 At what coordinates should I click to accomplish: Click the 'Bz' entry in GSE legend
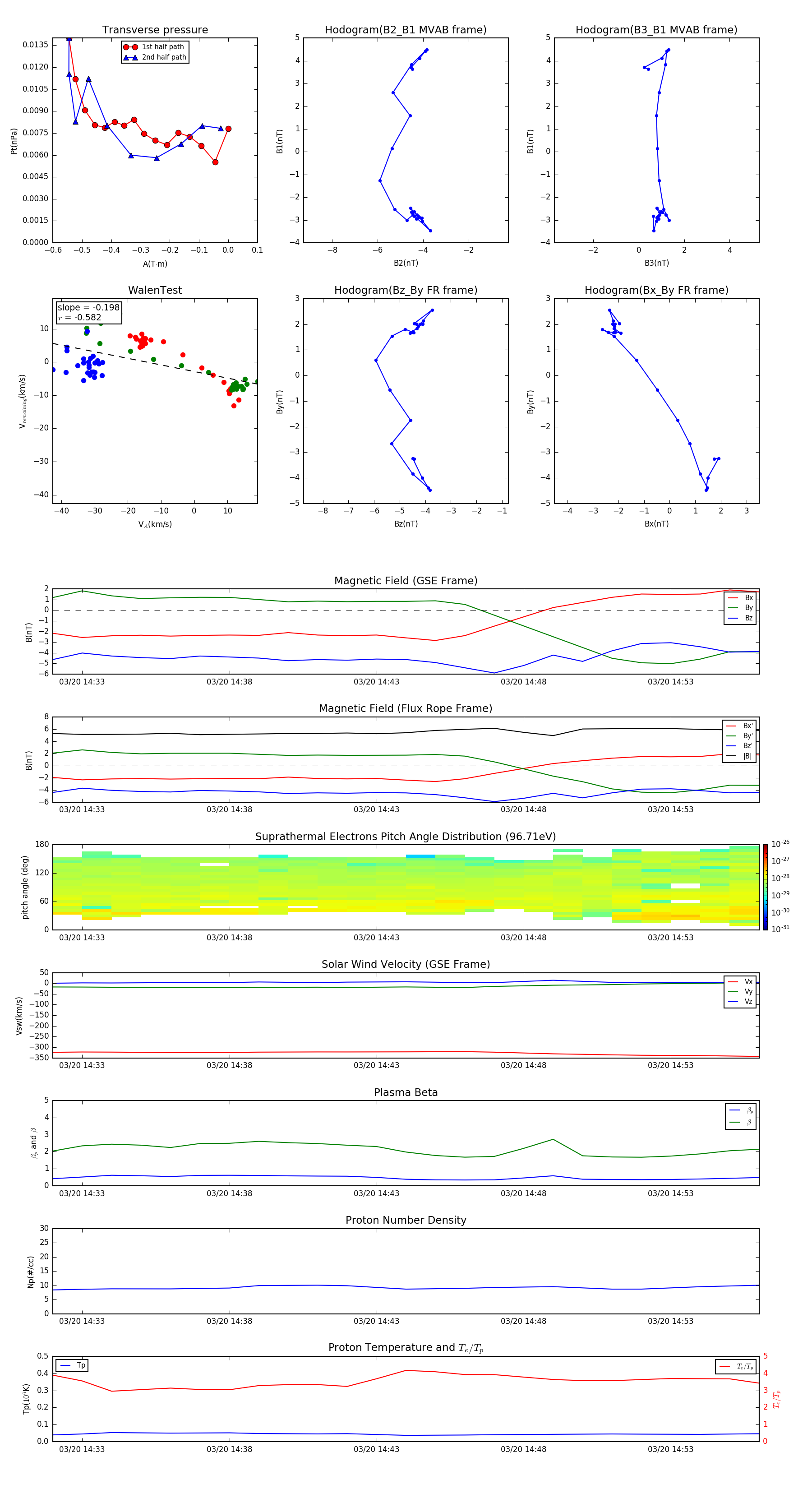click(741, 619)
